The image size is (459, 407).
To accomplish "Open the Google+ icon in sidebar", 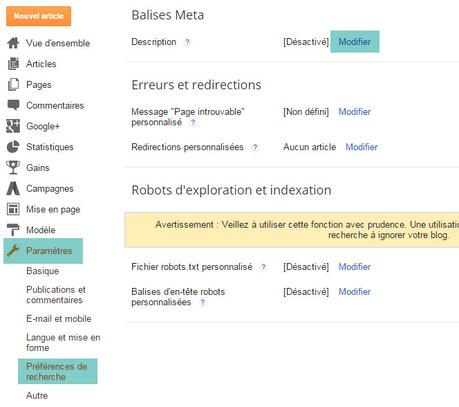I will (x=13, y=126).
